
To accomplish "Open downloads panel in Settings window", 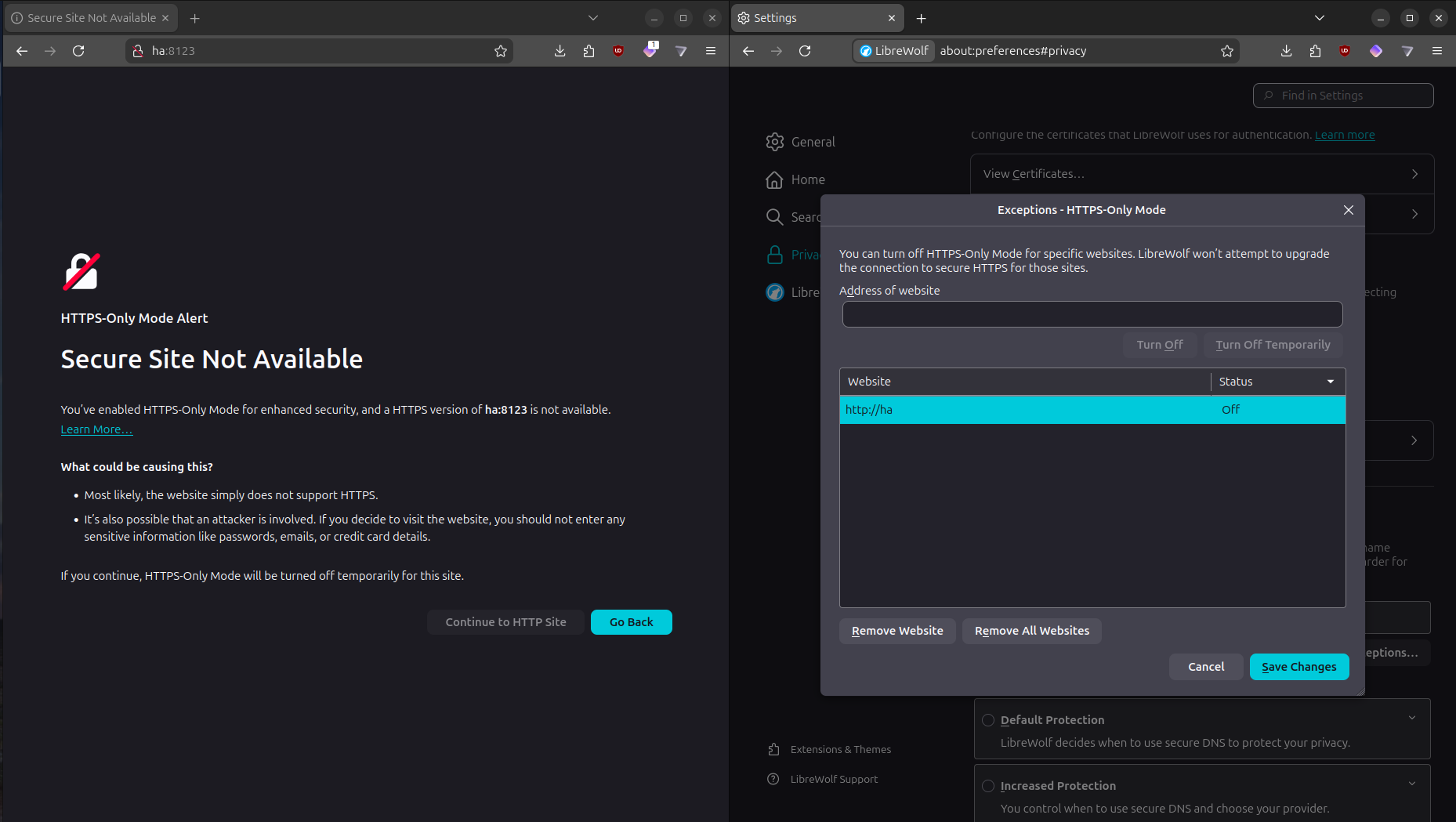I will [1286, 51].
